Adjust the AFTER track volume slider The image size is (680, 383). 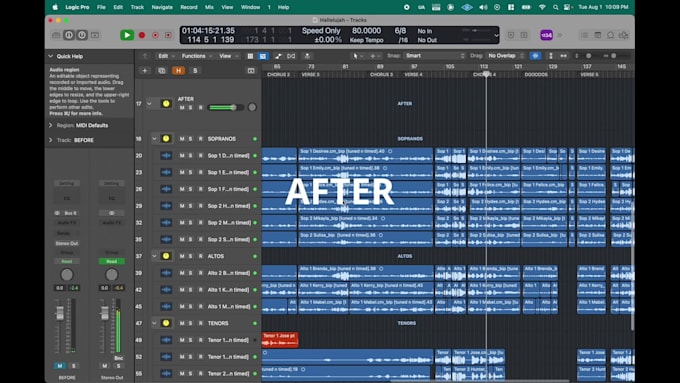pos(226,107)
